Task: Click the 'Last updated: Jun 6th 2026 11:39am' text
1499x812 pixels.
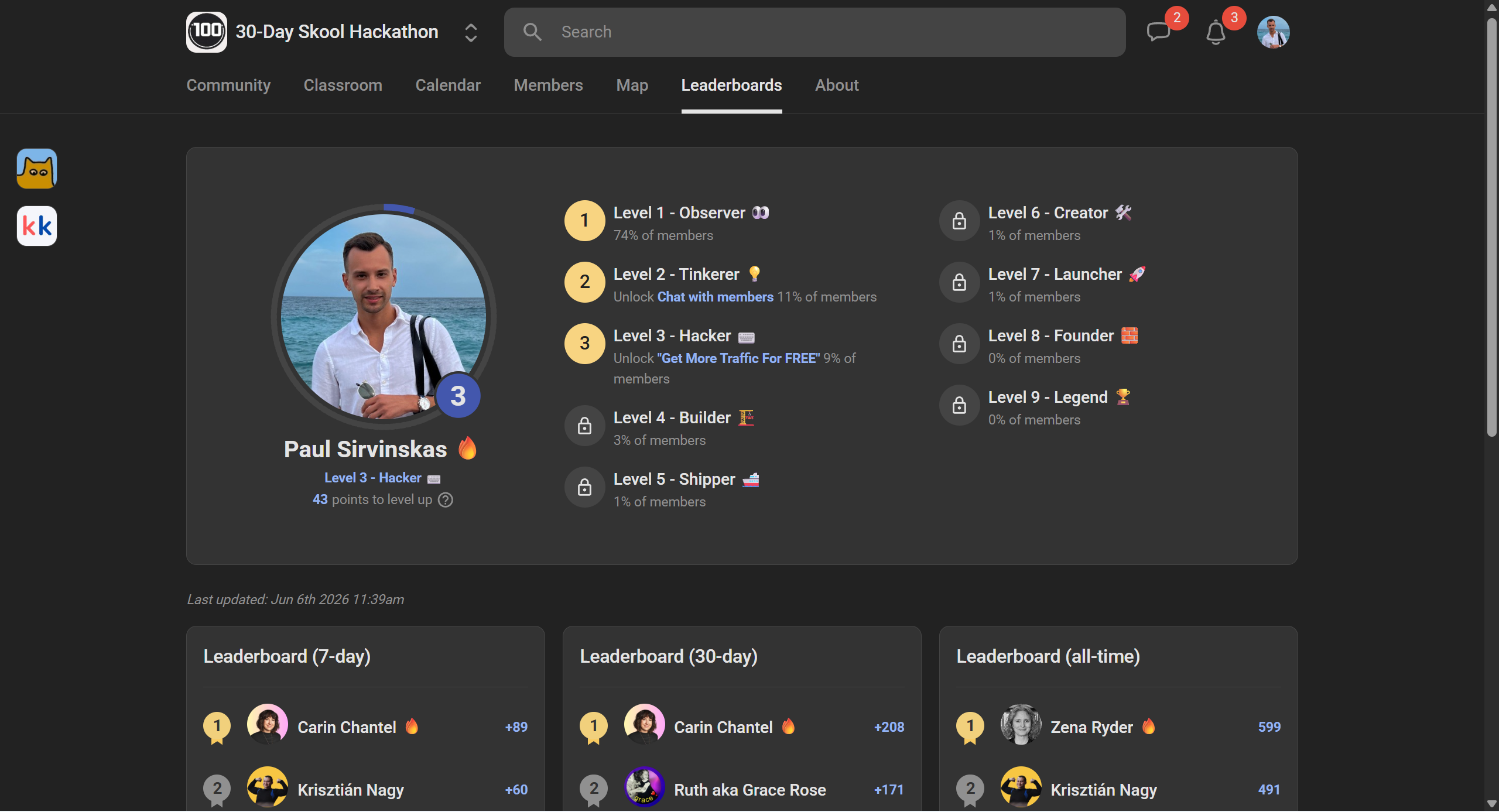Action: tap(296, 599)
